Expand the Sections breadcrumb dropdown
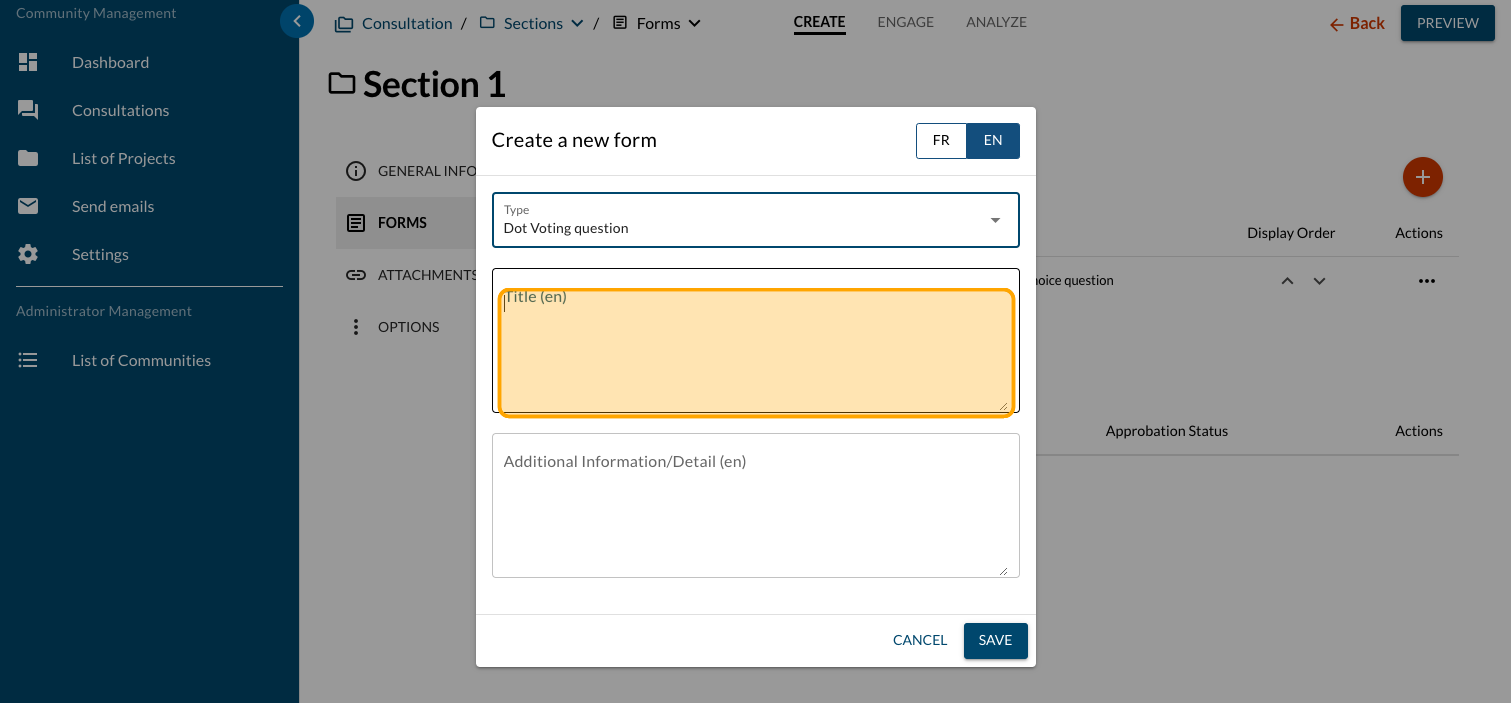 577,24
